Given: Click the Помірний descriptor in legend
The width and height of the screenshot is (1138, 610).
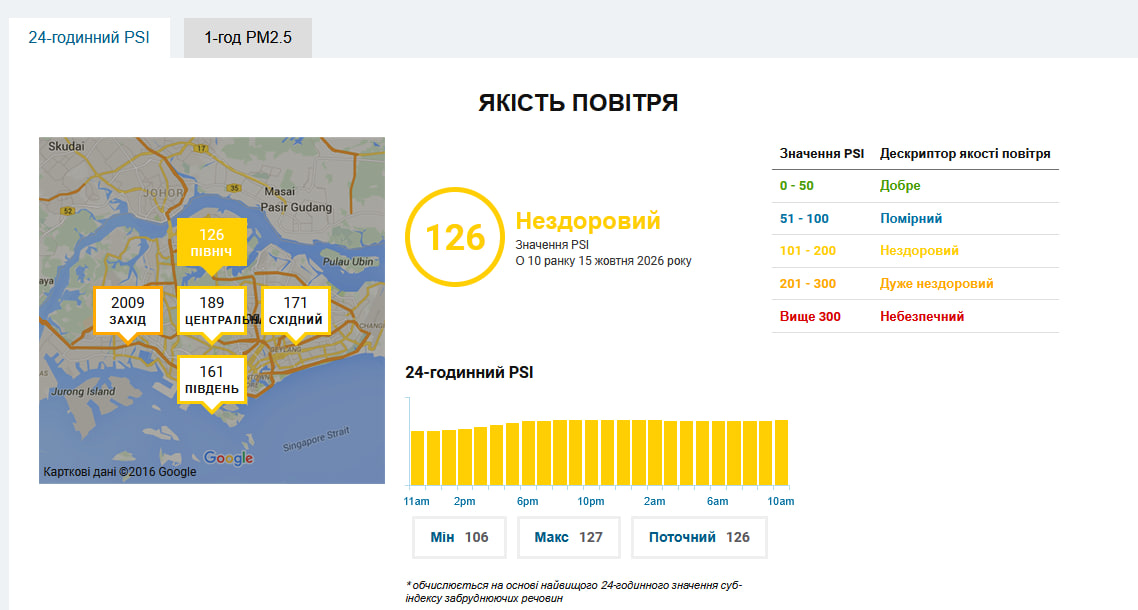Looking at the screenshot, I should coord(911,219).
